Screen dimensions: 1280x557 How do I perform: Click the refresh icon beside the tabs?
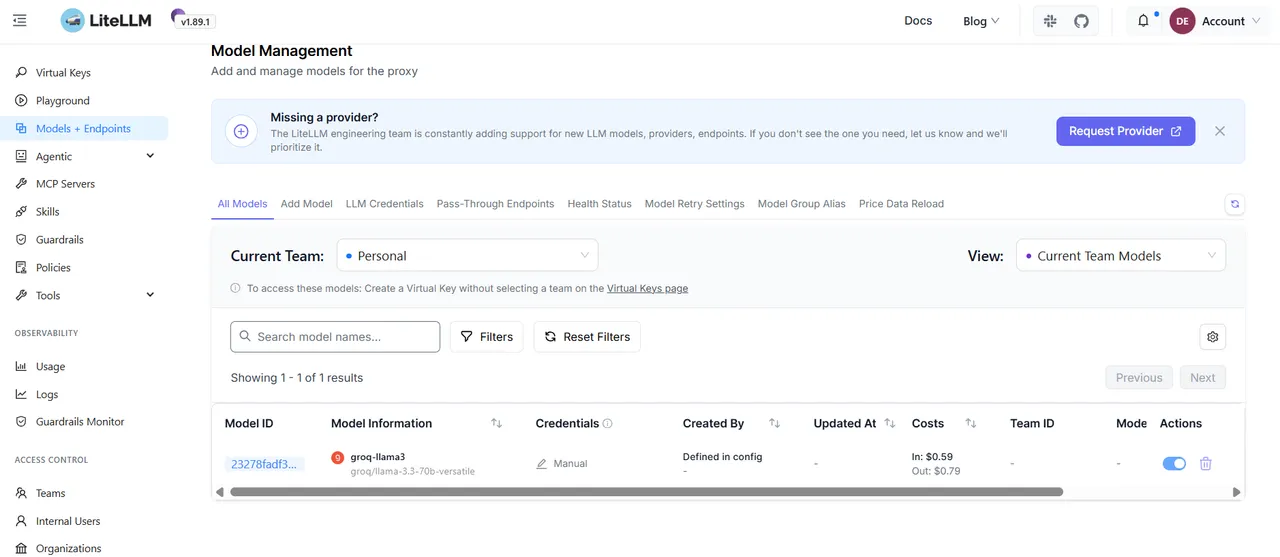(1235, 204)
